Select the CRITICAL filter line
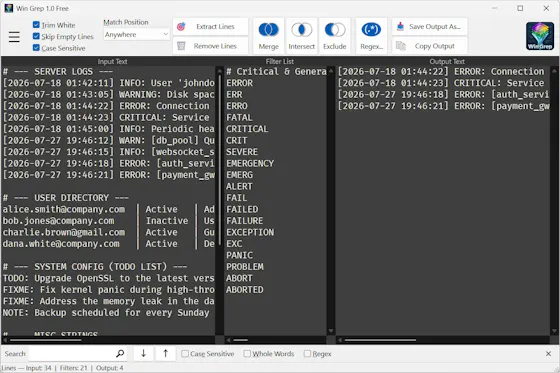Viewport: 560px width, 373px height. tap(247, 129)
